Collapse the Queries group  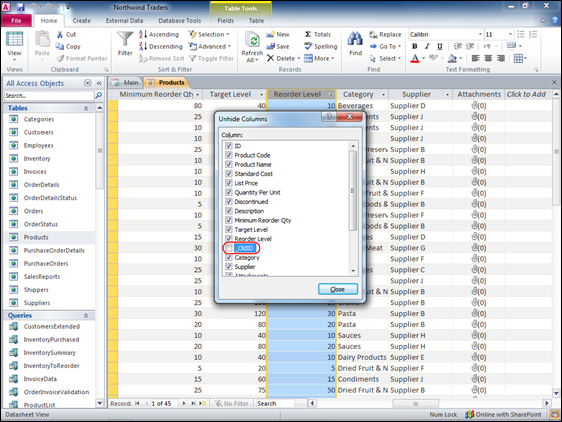pyautogui.click(x=86, y=316)
